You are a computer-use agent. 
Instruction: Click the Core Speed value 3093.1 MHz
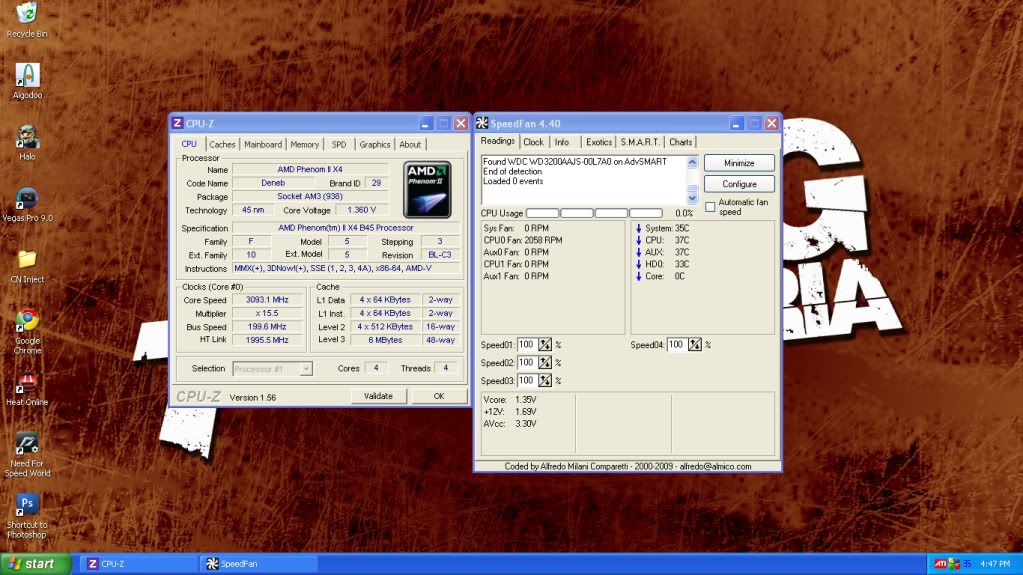267,300
